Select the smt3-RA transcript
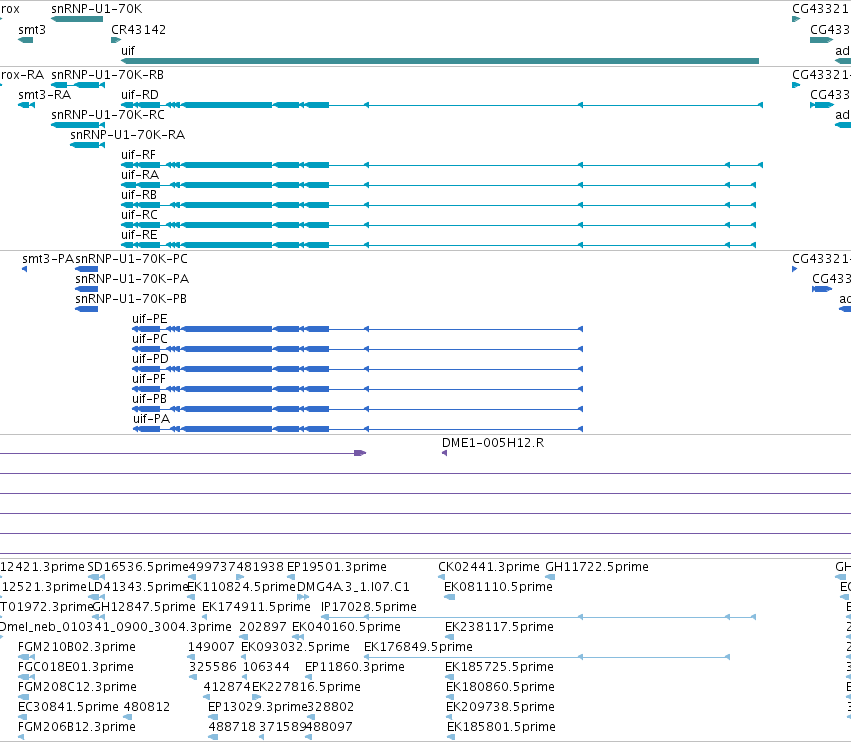 point(27,105)
